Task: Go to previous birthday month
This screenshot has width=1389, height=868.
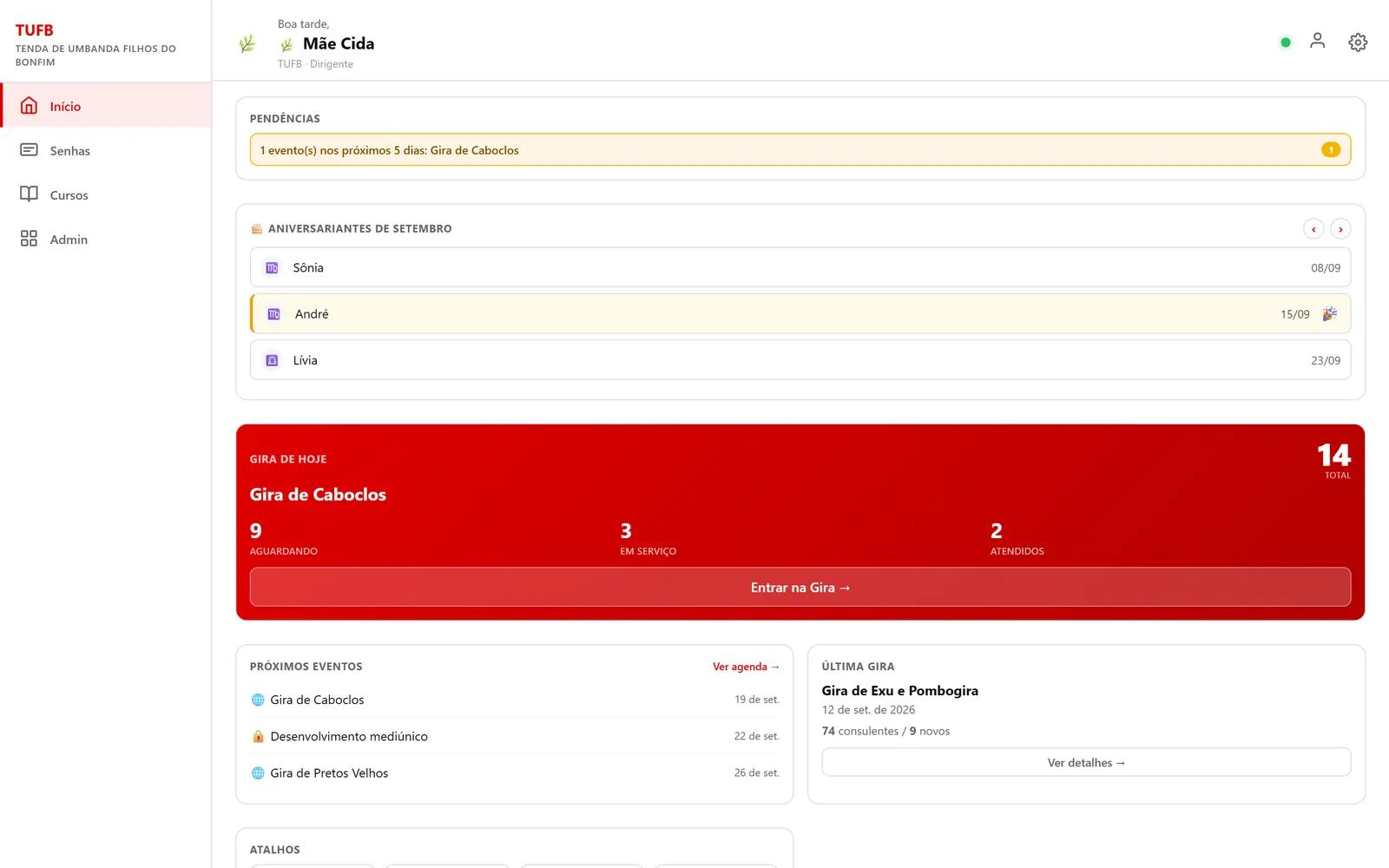Action: tap(1313, 229)
